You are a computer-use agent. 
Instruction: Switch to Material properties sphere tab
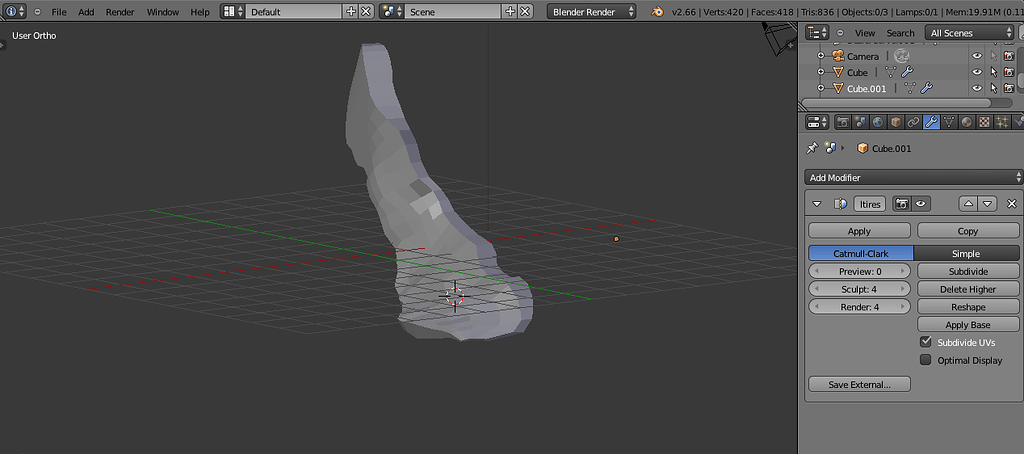tap(967, 122)
